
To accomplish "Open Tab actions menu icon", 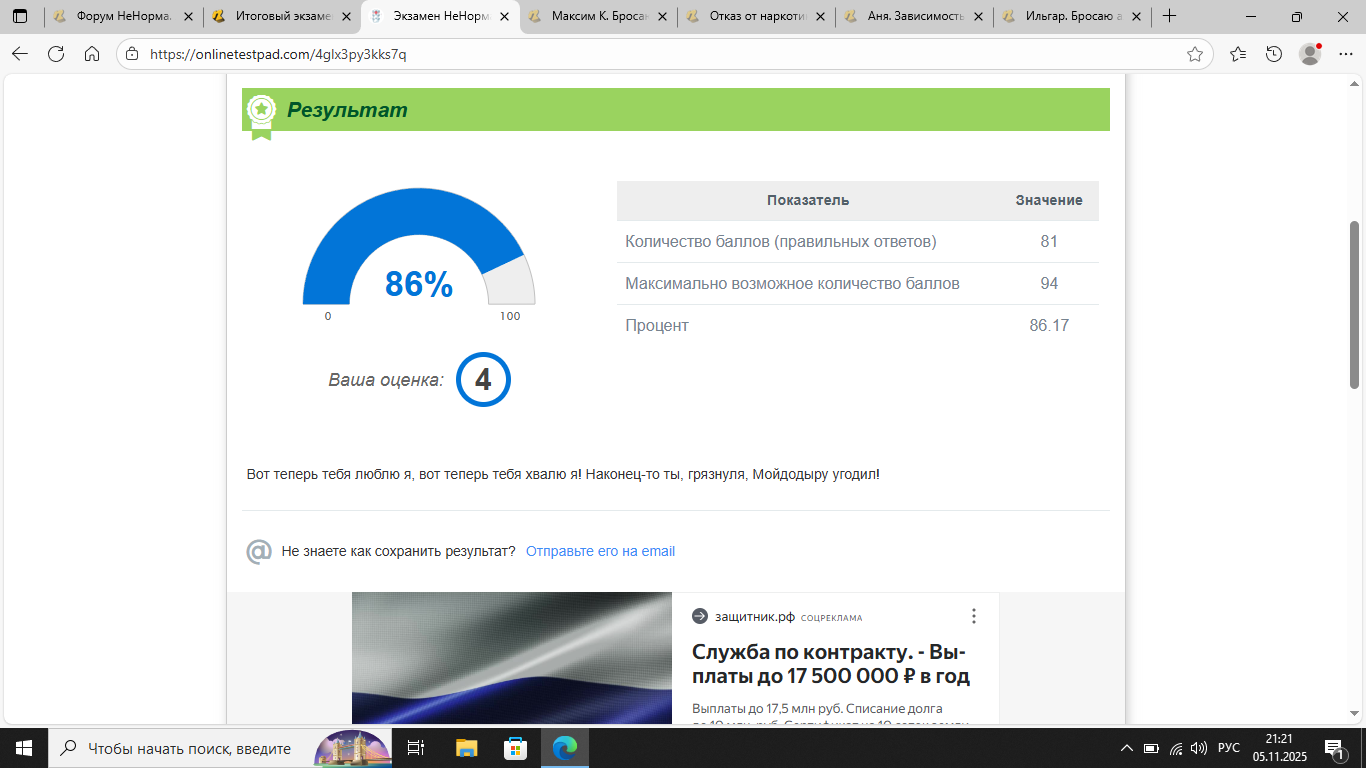I will tap(20, 16).
